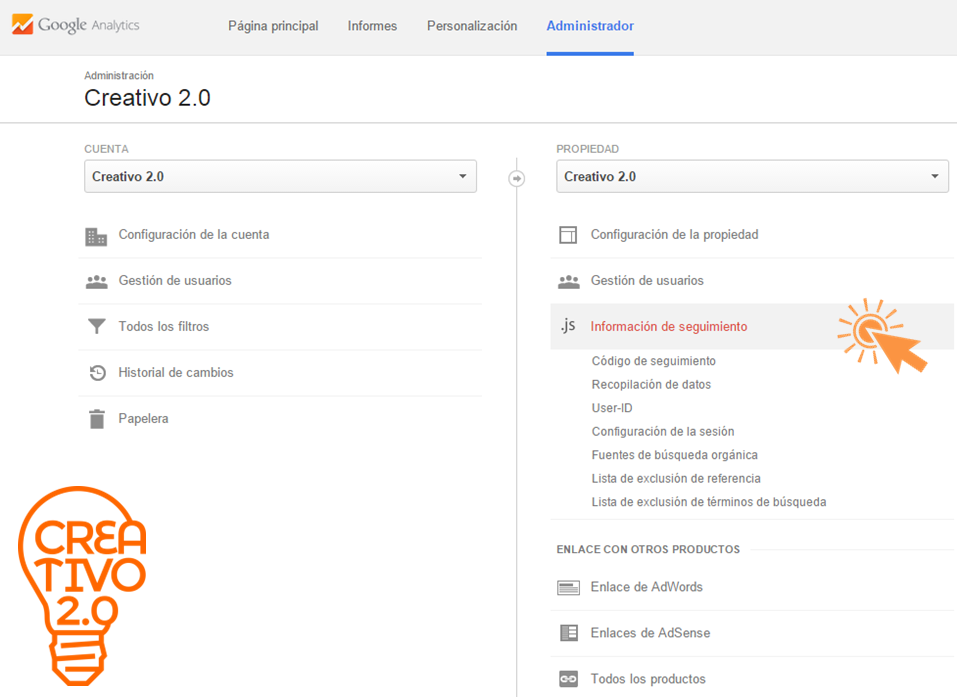The height and width of the screenshot is (697, 957).
Task: Click the trash bin icon
Action: pyautogui.click(x=96, y=419)
